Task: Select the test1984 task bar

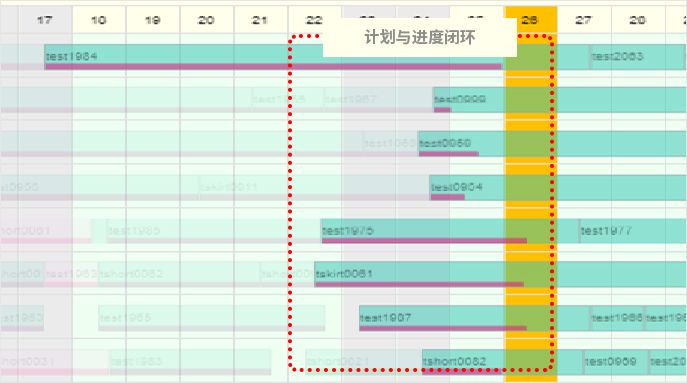Action: point(274,57)
